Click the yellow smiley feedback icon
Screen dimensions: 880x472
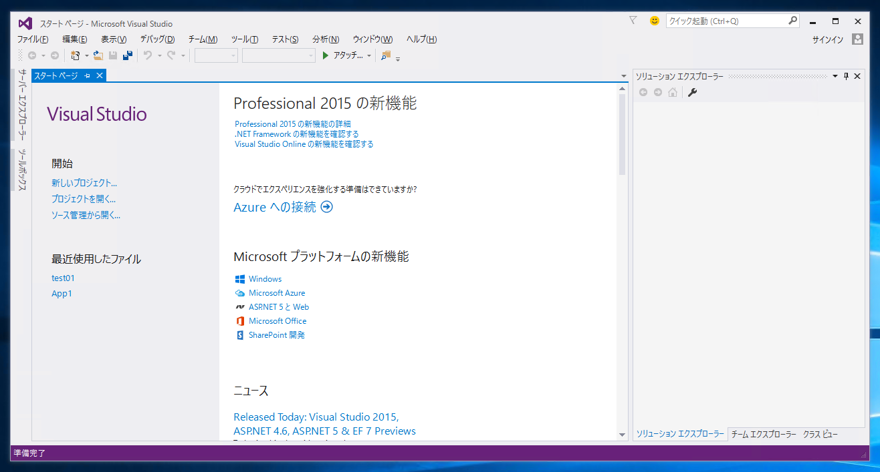(x=654, y=21)
